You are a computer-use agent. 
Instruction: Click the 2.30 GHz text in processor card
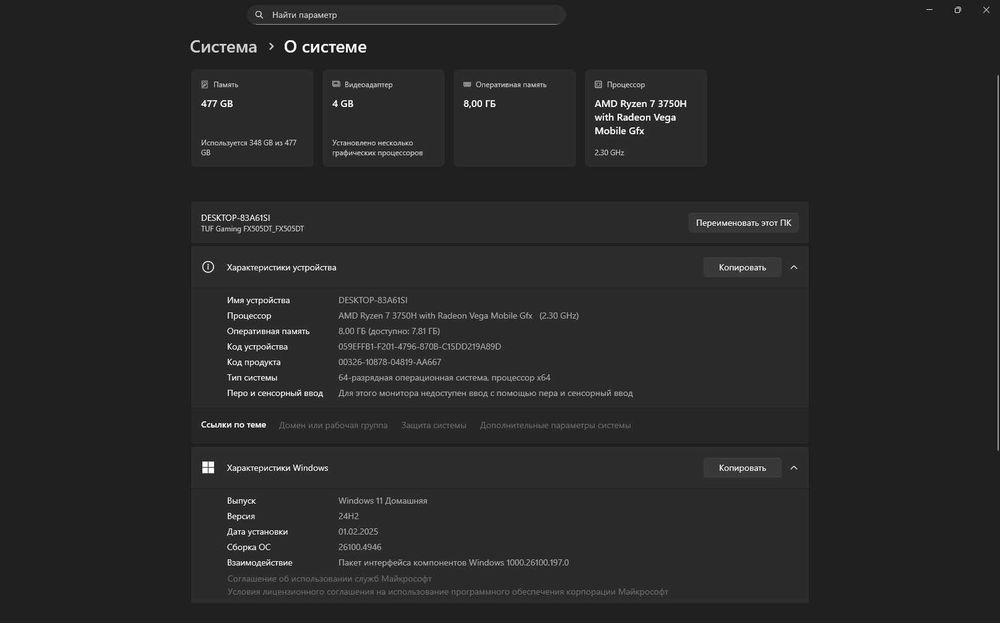click(x=609, y=152)
